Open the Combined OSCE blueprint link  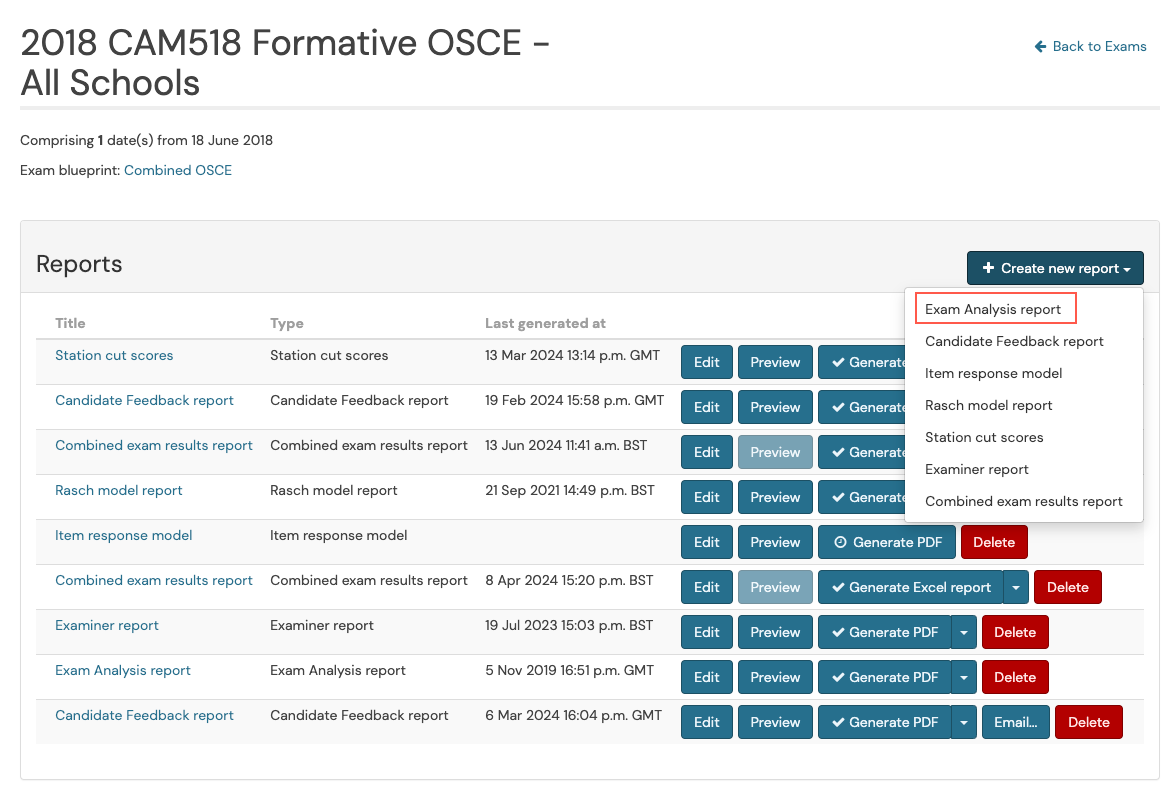click(178, 170)
